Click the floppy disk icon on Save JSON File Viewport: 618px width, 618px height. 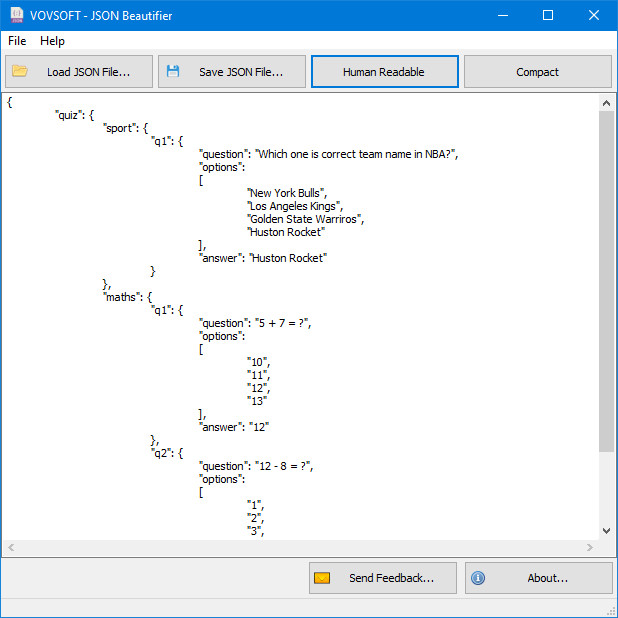pyautogui.click(x=173, y=71)
